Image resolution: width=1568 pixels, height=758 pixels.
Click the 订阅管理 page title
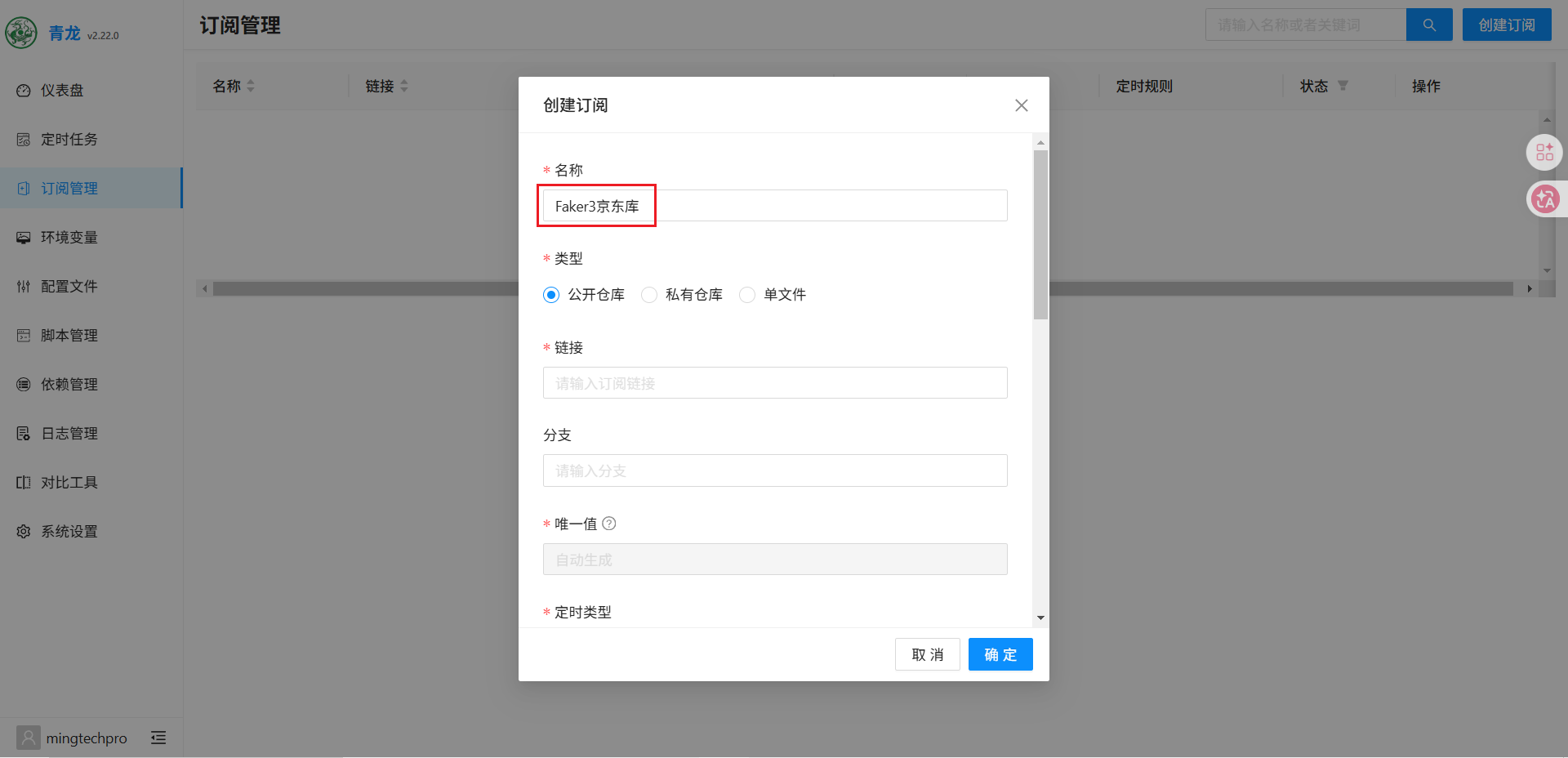tap(240, 25)
